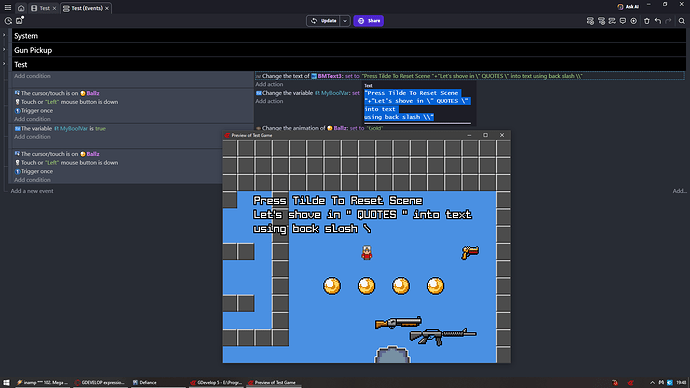The height and width of the screenshot is (388, 690).
Task: Open search in events sheet
Action: (x=681, y=21)
